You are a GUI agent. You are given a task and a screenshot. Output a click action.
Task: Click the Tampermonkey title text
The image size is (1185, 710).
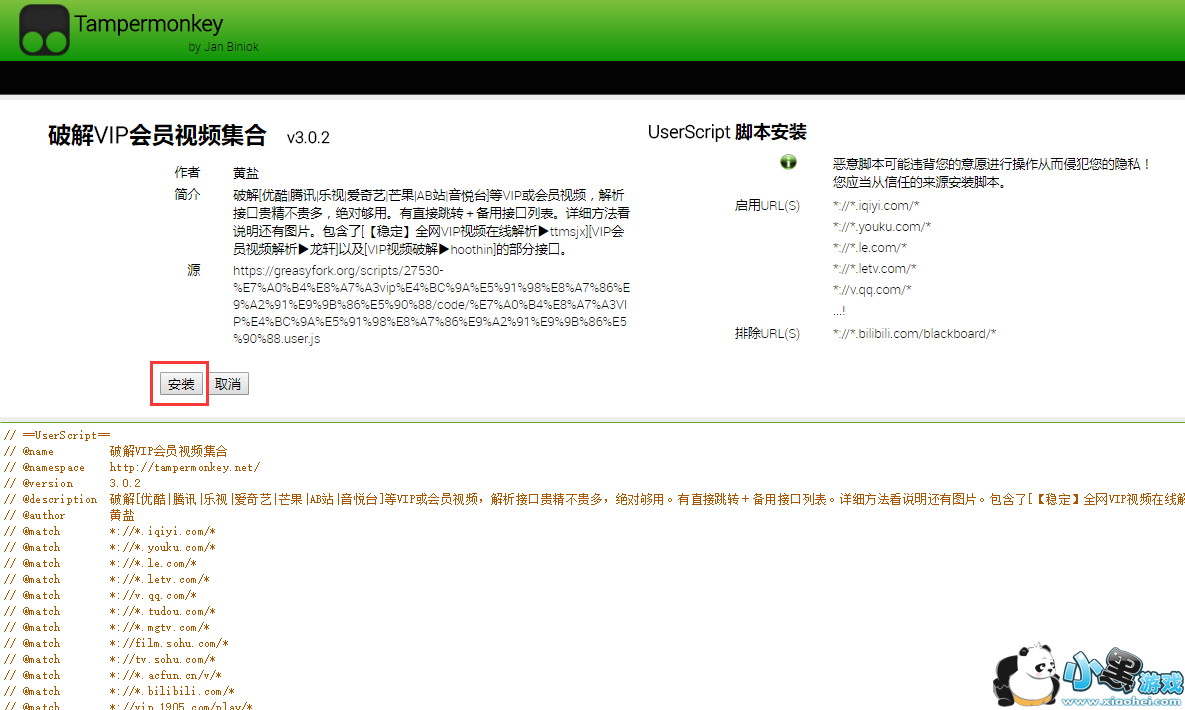[148, 24]
